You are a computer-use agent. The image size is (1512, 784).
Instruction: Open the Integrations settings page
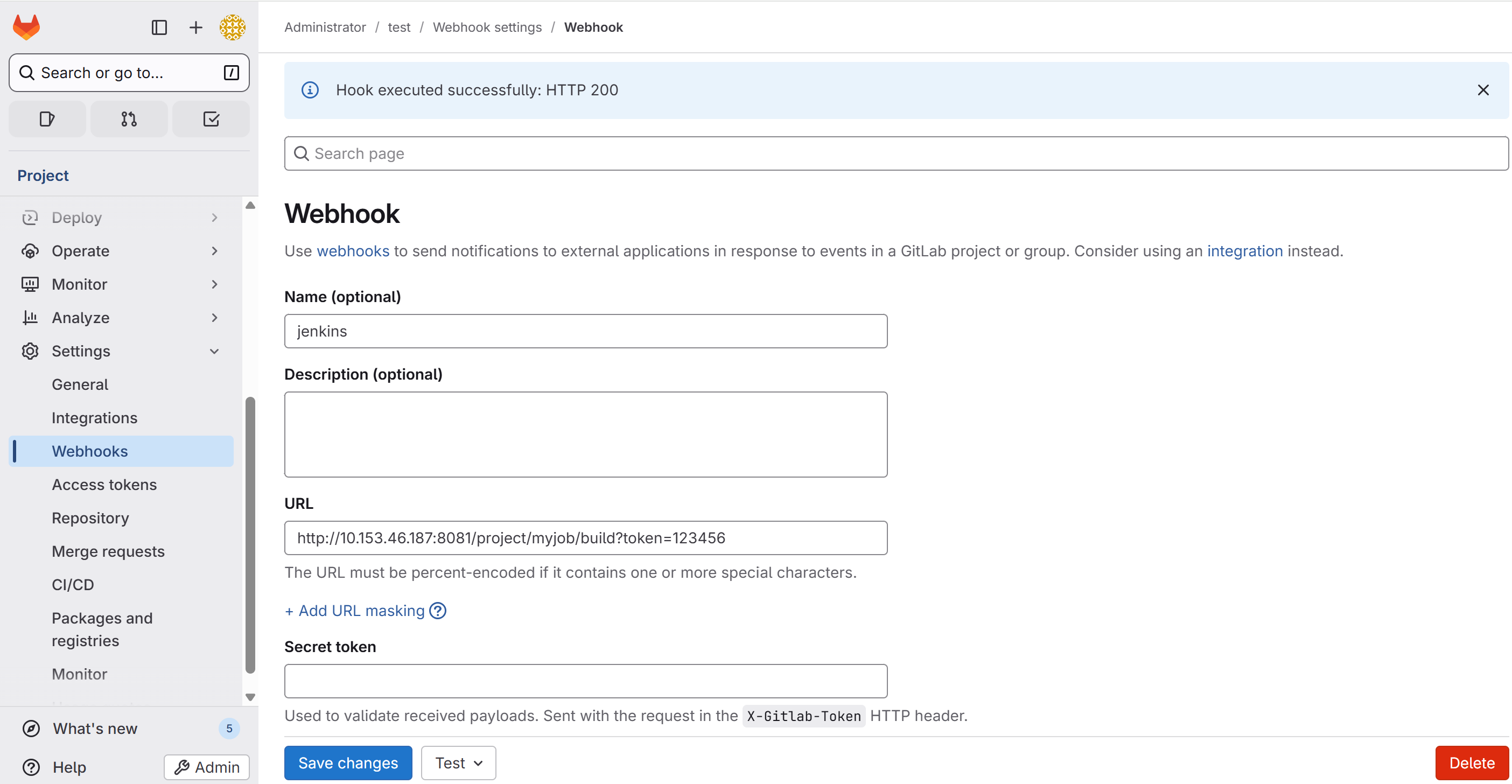[x=95, y=418]
